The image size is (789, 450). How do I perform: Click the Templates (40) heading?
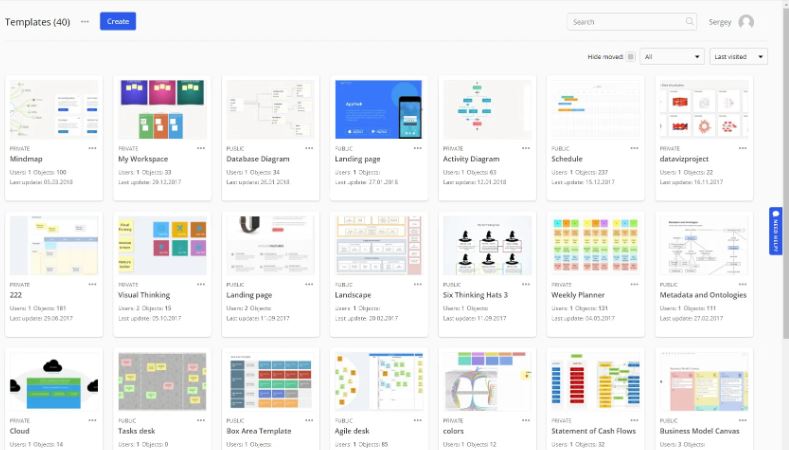point(38,22)
